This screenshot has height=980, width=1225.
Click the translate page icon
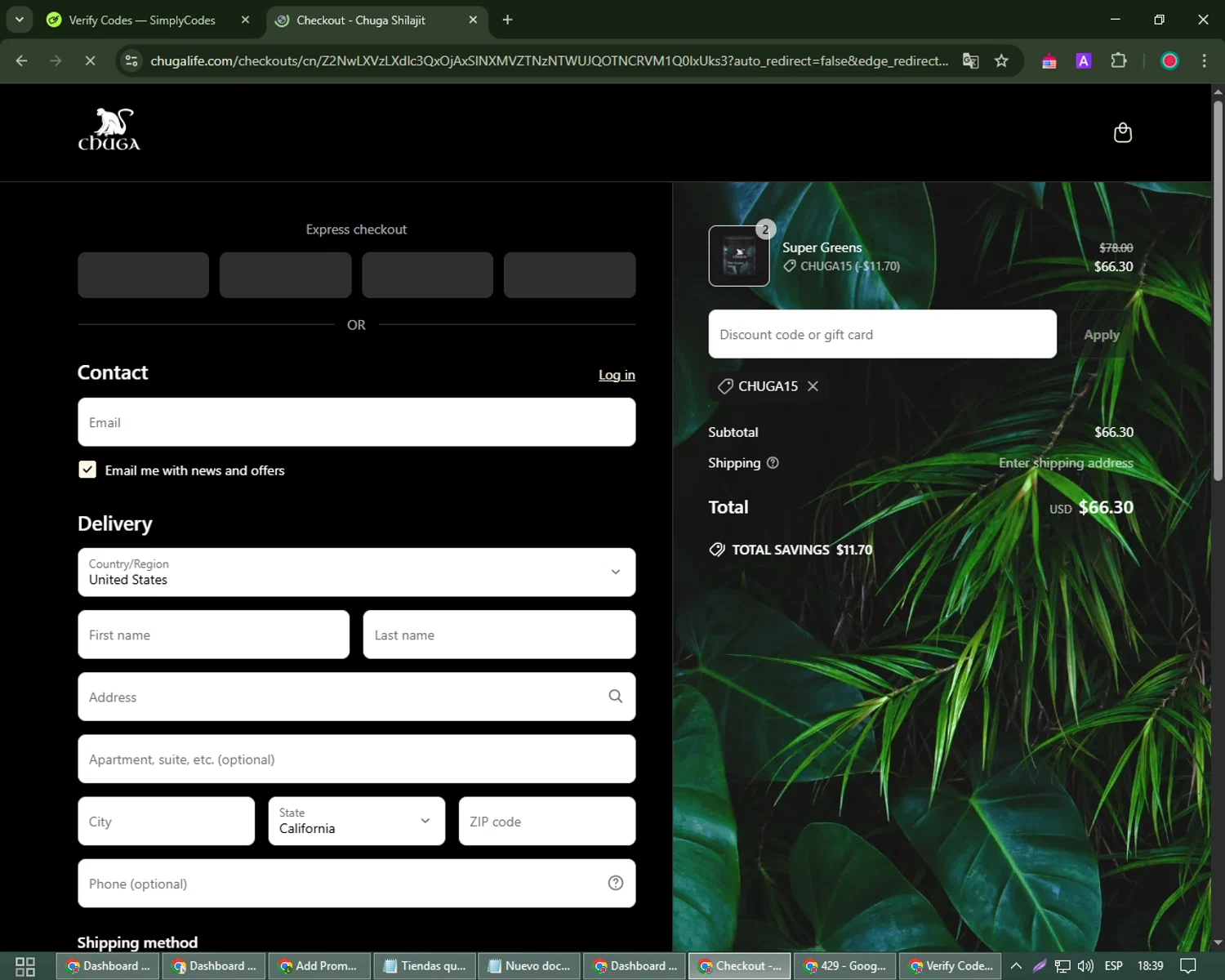click(970, 60)
